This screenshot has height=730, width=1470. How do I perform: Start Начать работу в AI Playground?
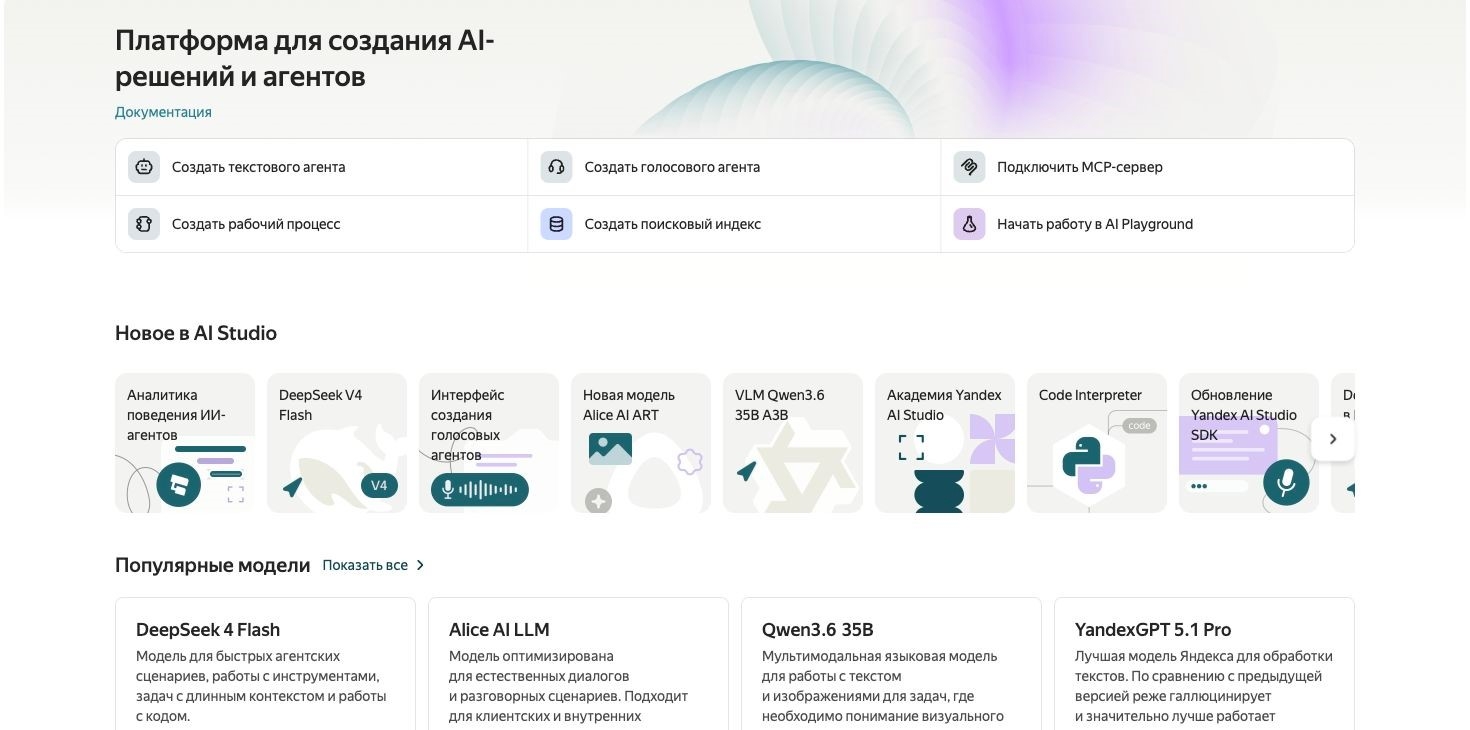pyautogui.click(x=1147, y=224)
